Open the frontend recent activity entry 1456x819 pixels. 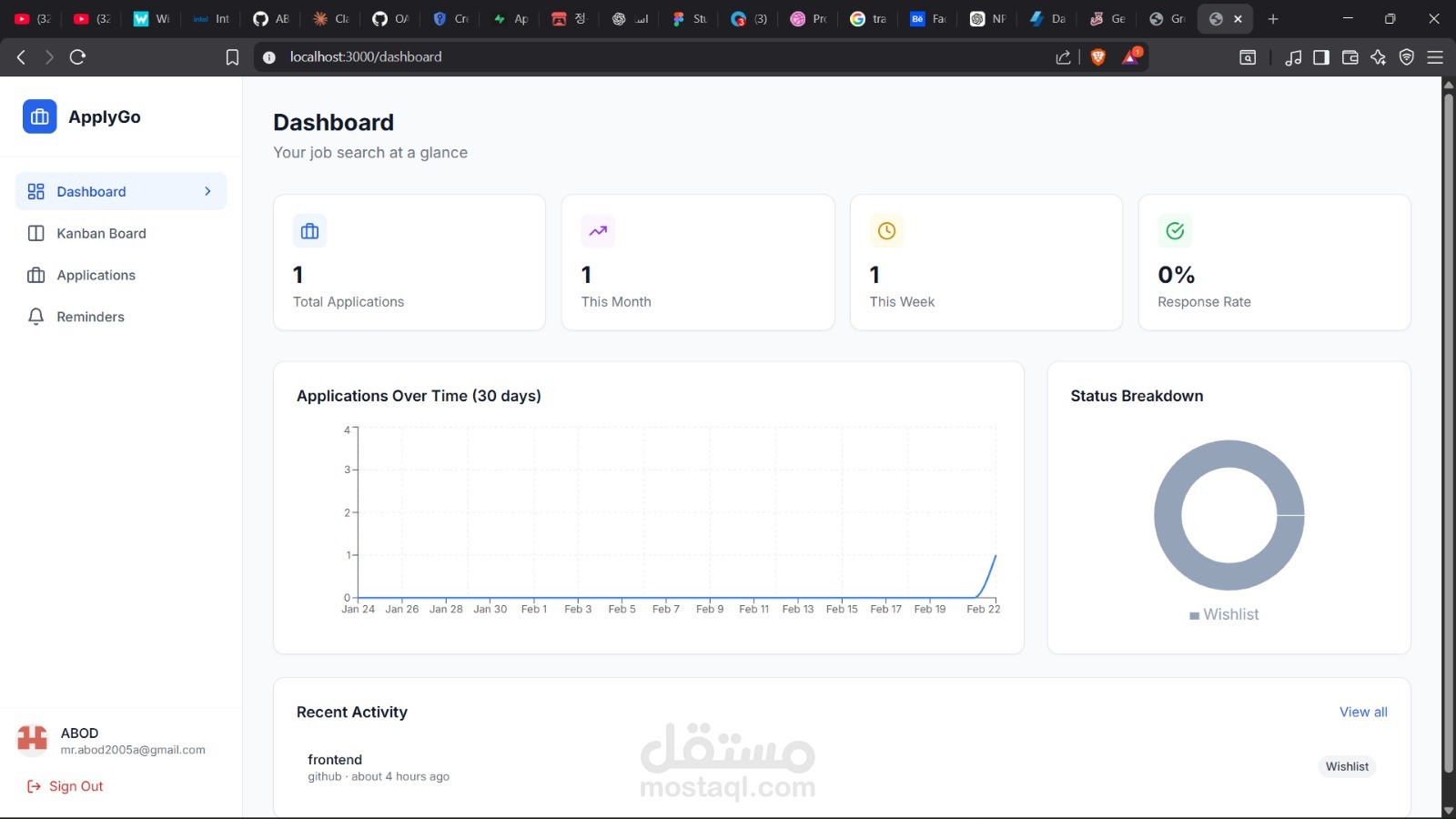[842, 767]
